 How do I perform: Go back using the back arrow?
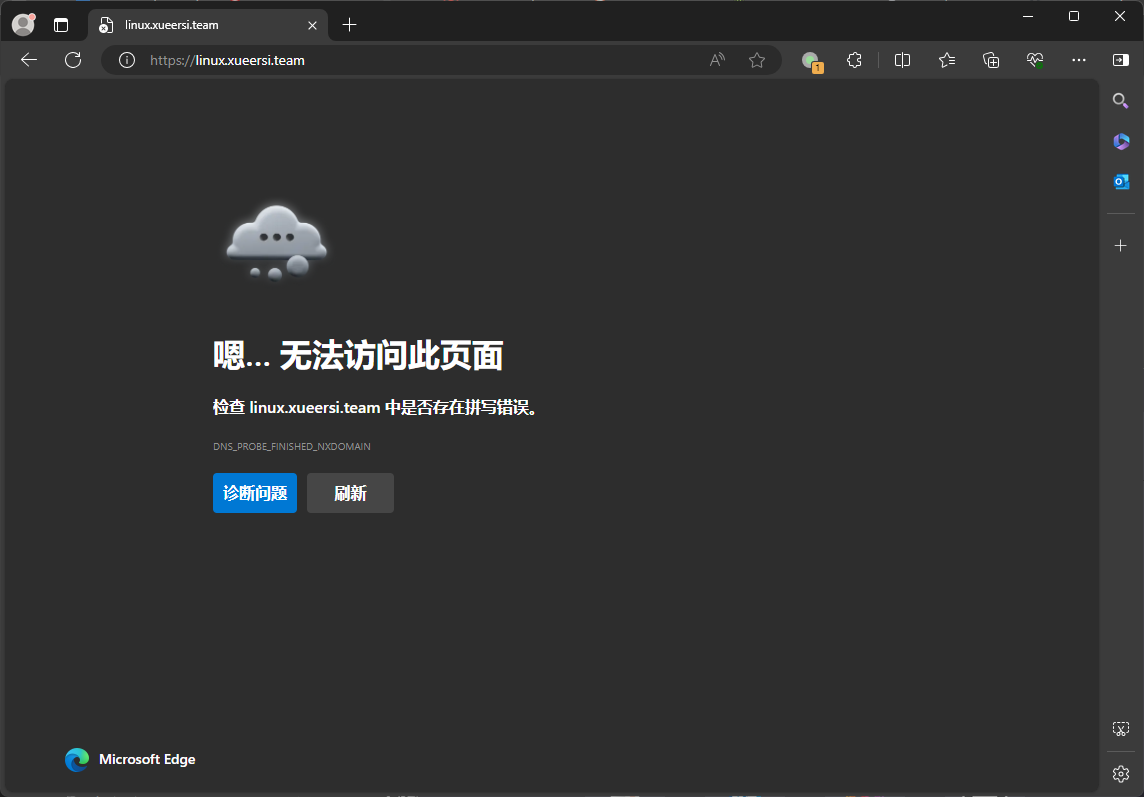29,60
